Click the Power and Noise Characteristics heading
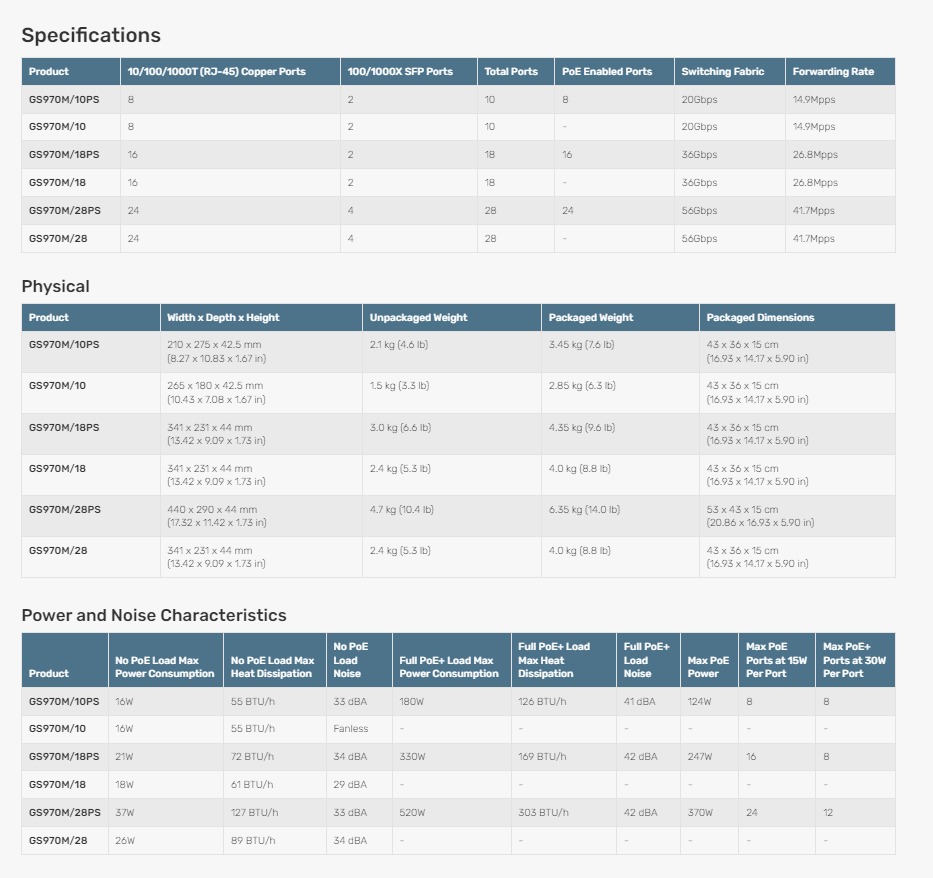The image size is (933, 878). [x=154, y=615]
